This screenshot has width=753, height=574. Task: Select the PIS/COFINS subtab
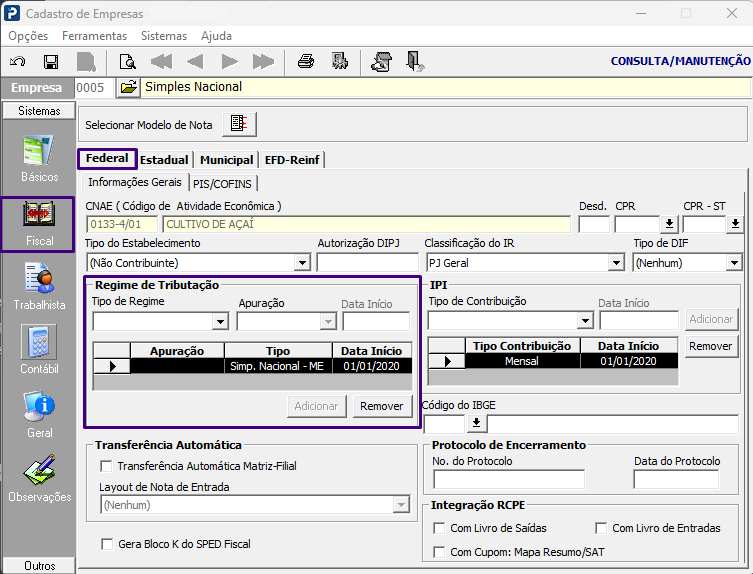click(222, 184)
